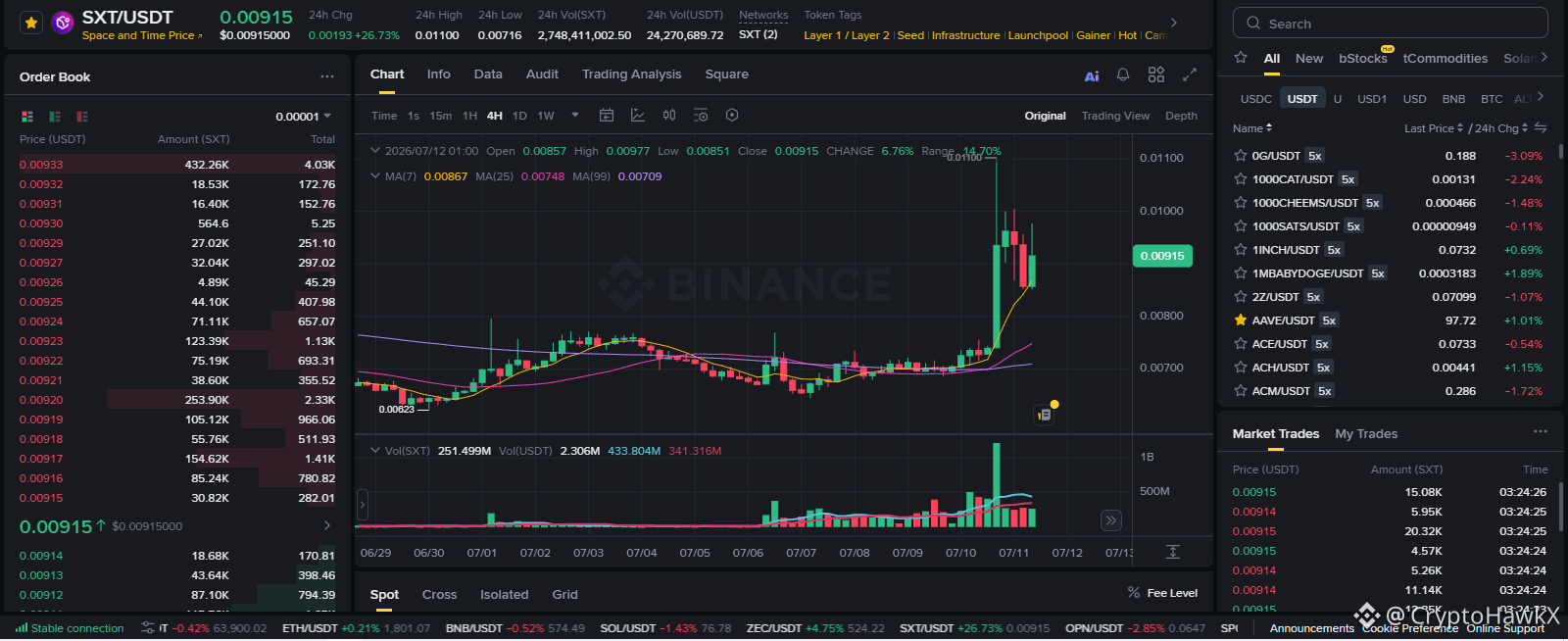Open price alert bell icon
1568x641 pixels.
[1123, 74]
